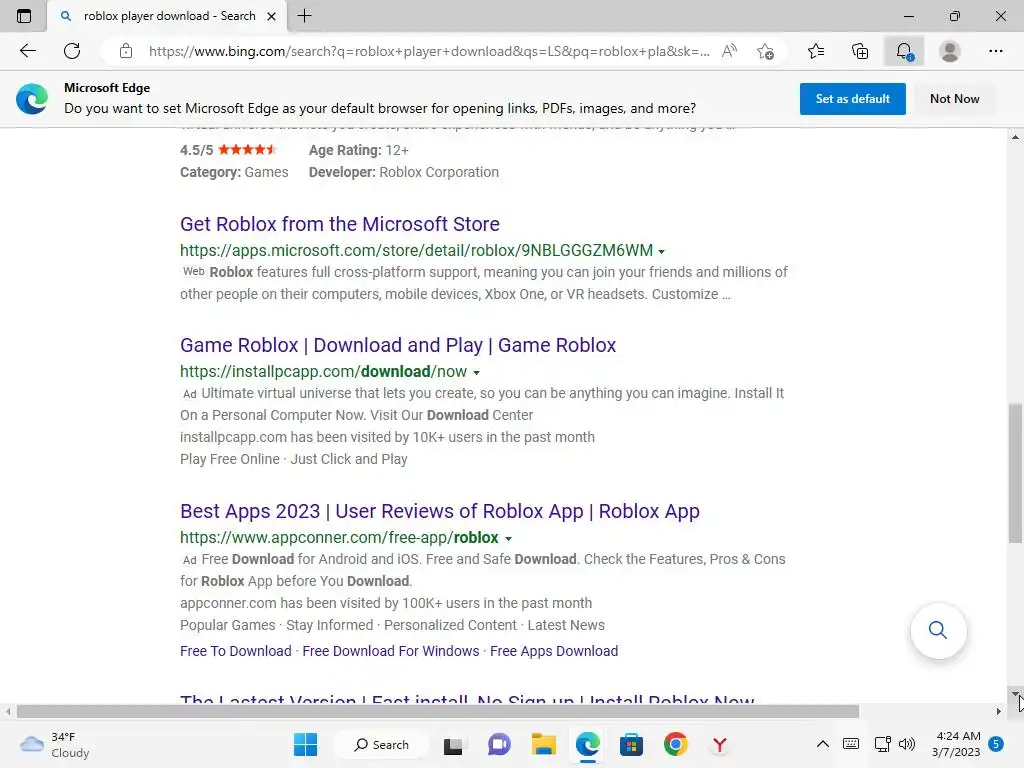
Task: Add this page to favorites star icon
Action: click(x=765, y=51)
